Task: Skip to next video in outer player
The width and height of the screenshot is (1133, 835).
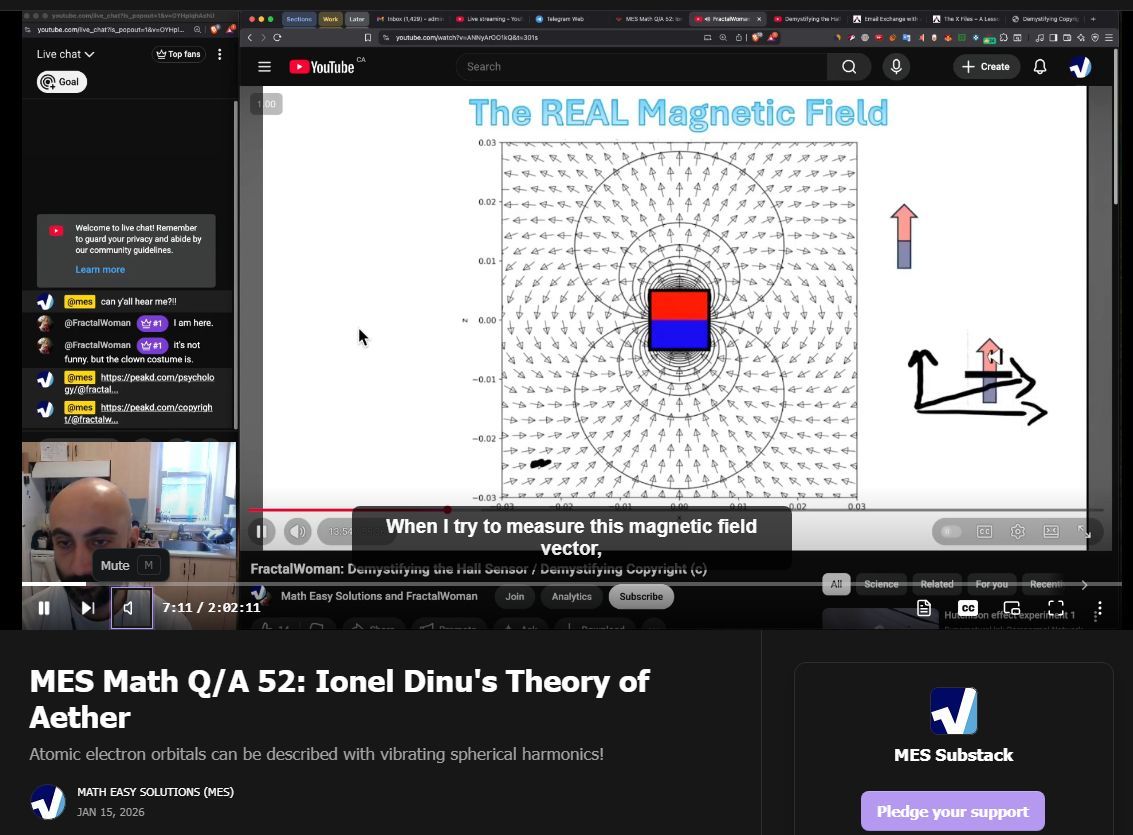Action: coord(88,607)
